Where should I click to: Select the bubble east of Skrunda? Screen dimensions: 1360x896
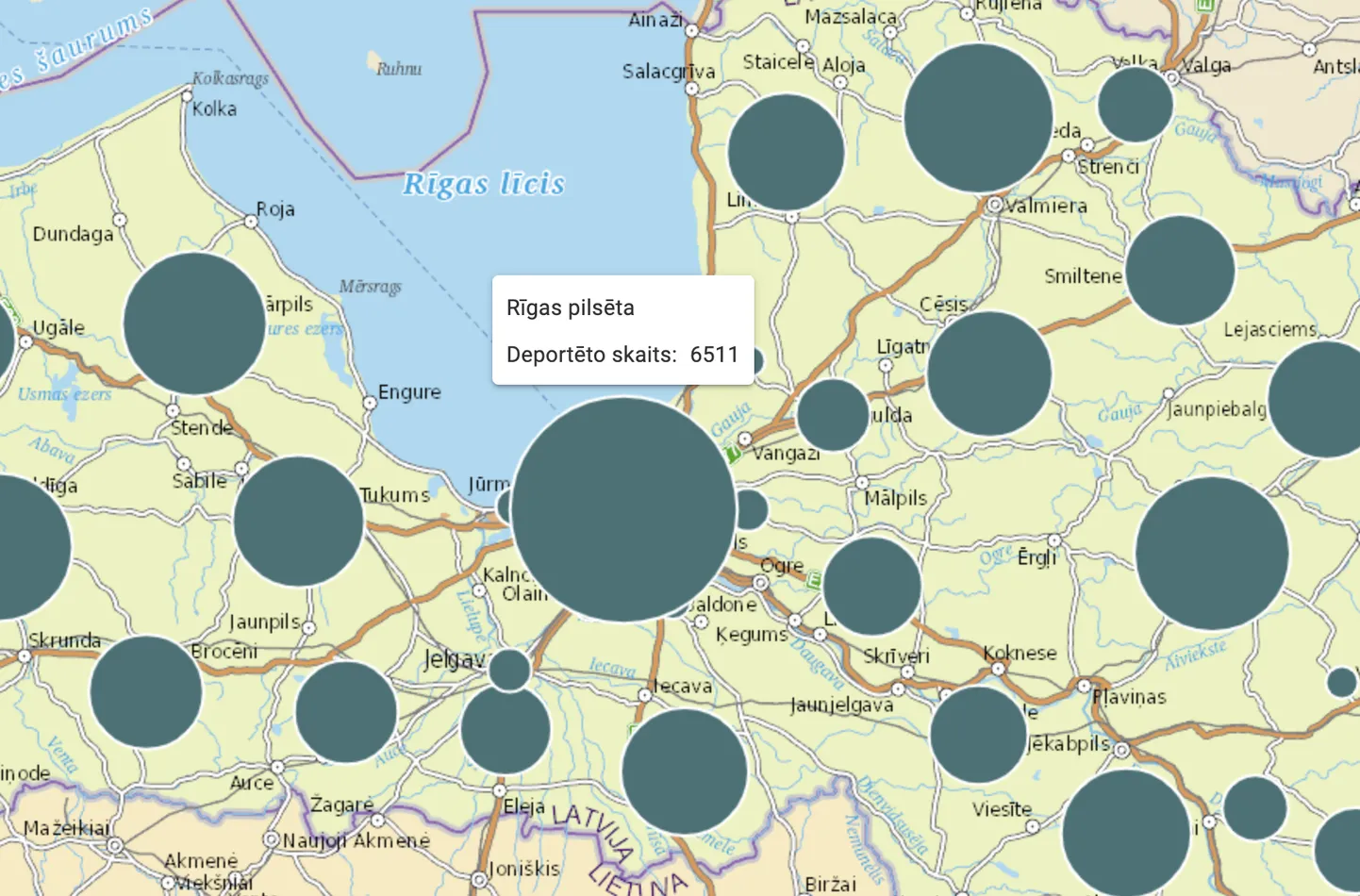click(146, 691)
